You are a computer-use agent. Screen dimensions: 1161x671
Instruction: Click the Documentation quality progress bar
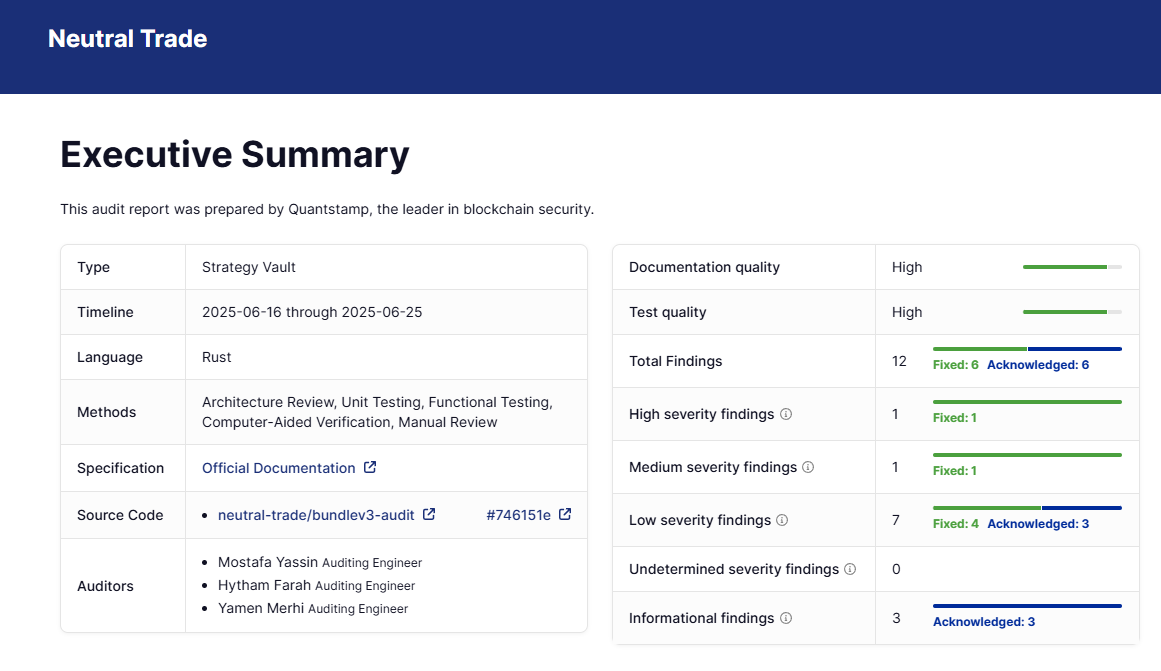[x=1071, y=267]
